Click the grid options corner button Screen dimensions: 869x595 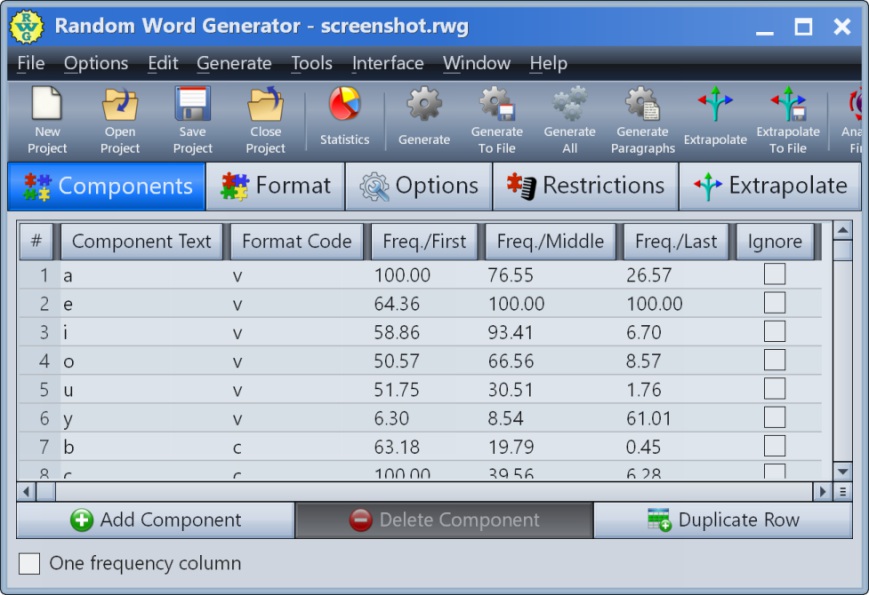click(x=842, y=491)
